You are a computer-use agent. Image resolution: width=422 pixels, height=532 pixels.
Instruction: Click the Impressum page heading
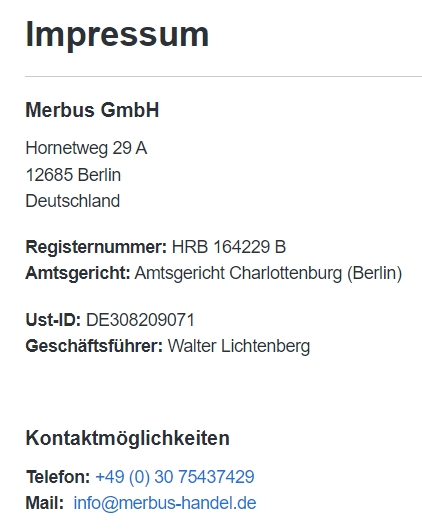[117, 35]
